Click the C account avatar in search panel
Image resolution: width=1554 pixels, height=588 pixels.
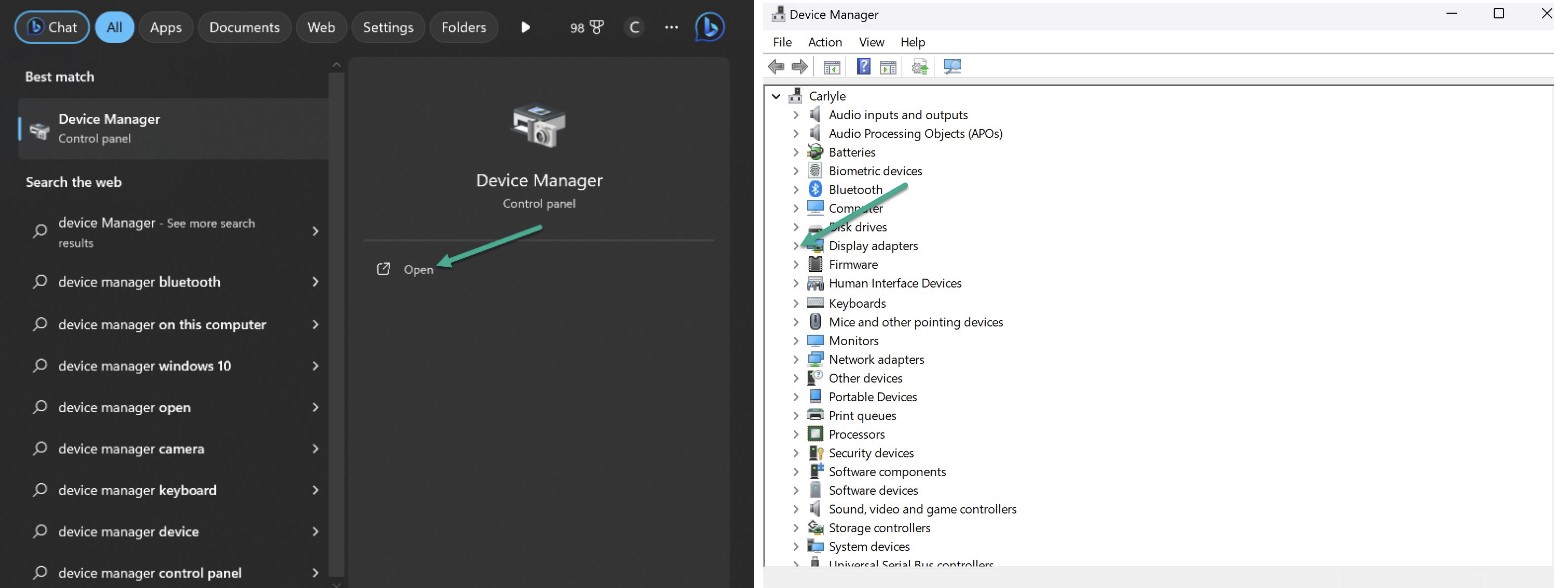(634, 28)
